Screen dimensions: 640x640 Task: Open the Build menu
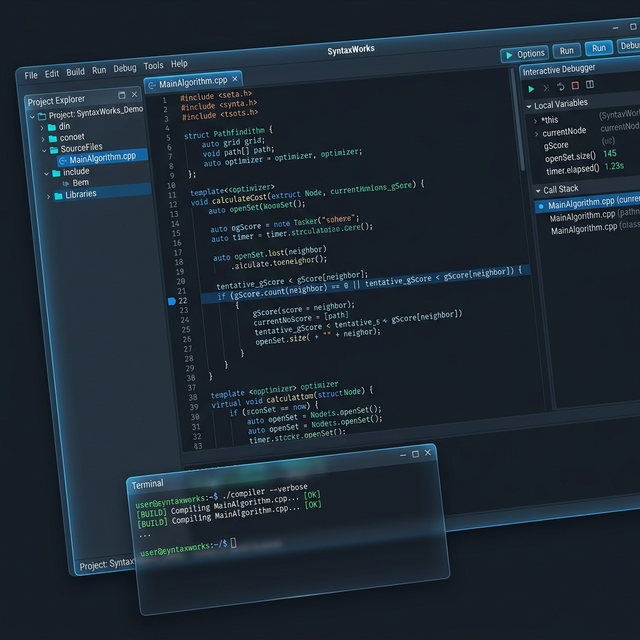pos(75,73)
